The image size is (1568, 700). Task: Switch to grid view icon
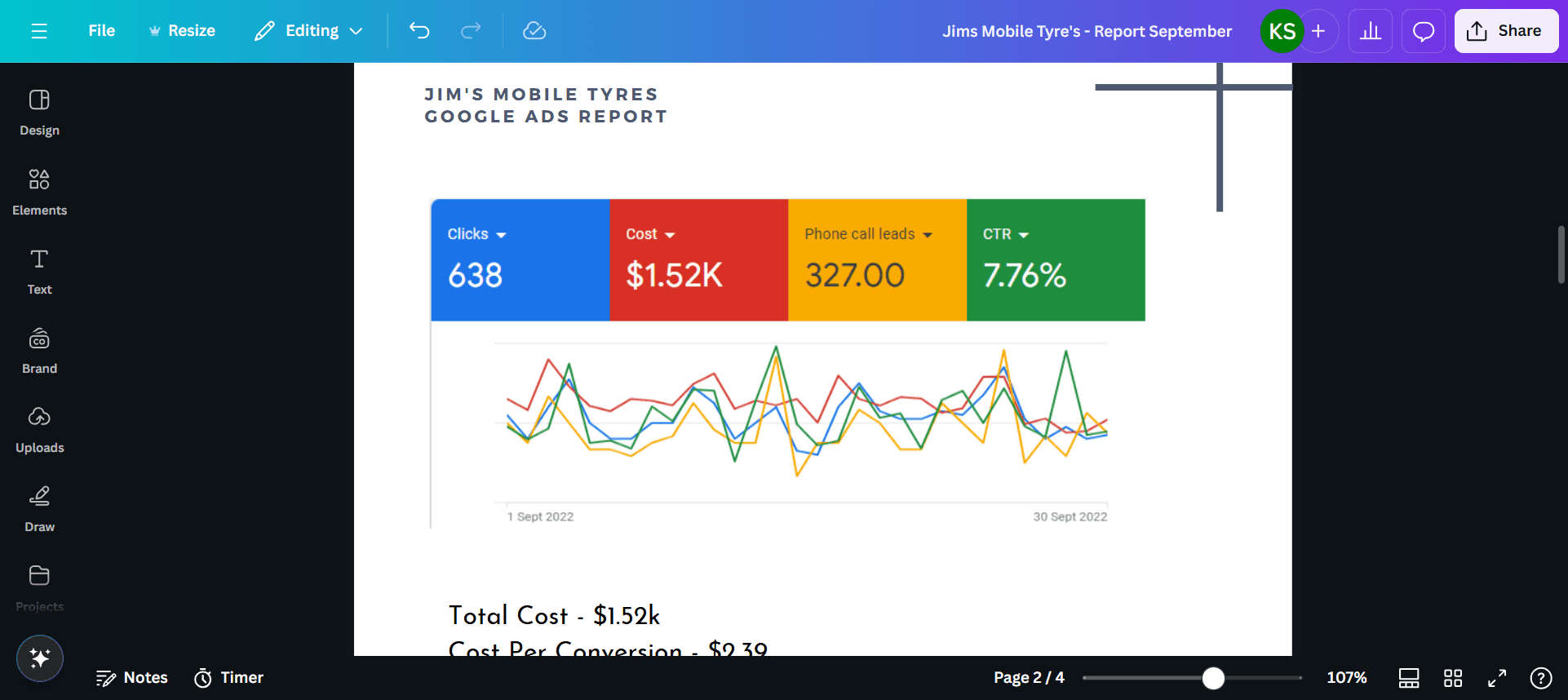click(1453, 678)
